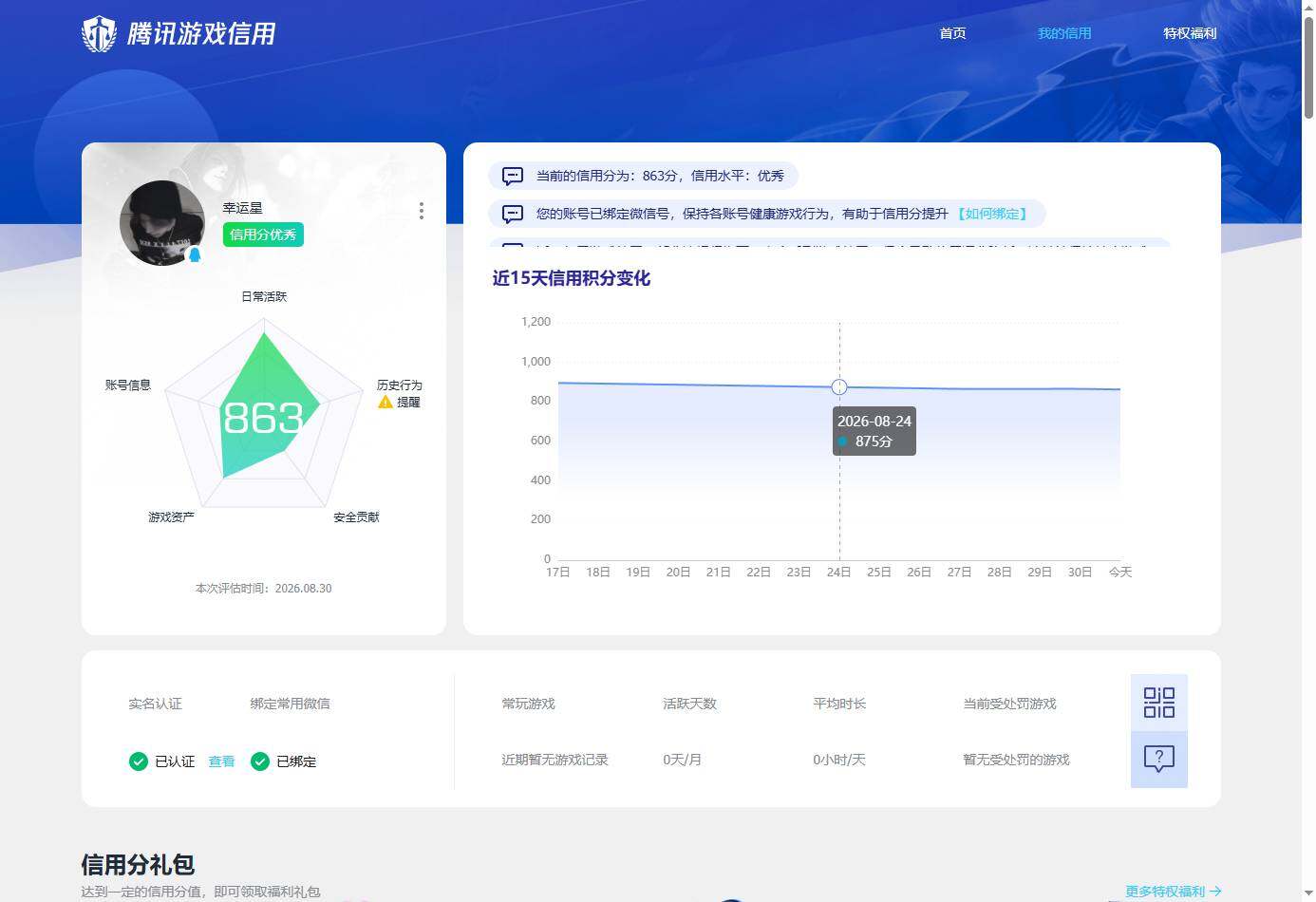The image size is (1316, 902).
Task: Click the user avatar photo
Action: (162, 223)
